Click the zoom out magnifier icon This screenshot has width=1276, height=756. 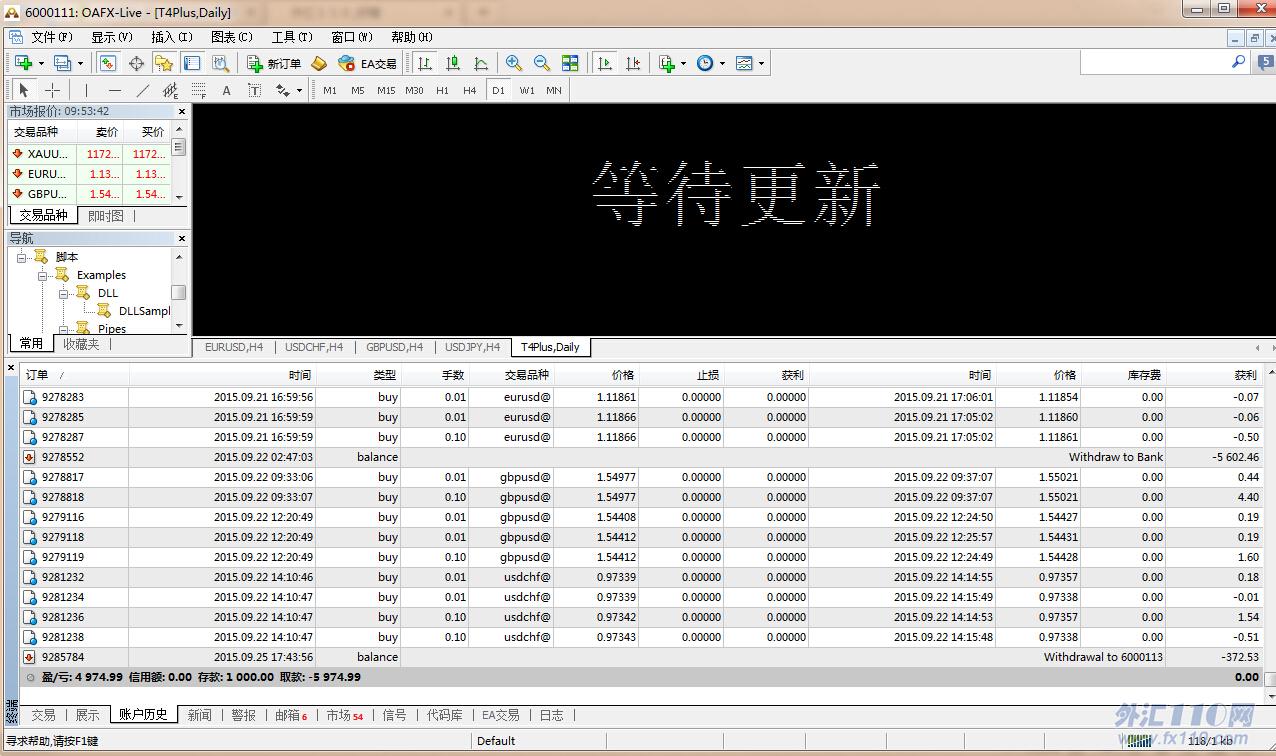tap(542, 63)
